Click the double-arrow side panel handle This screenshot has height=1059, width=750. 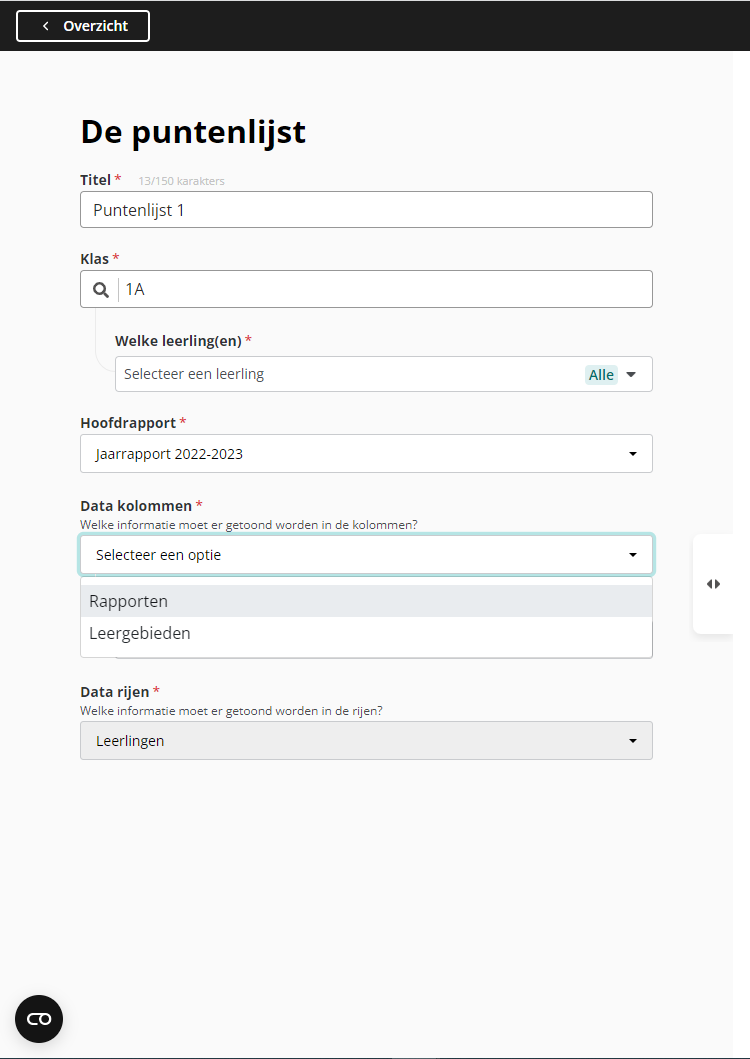[713, 584]
